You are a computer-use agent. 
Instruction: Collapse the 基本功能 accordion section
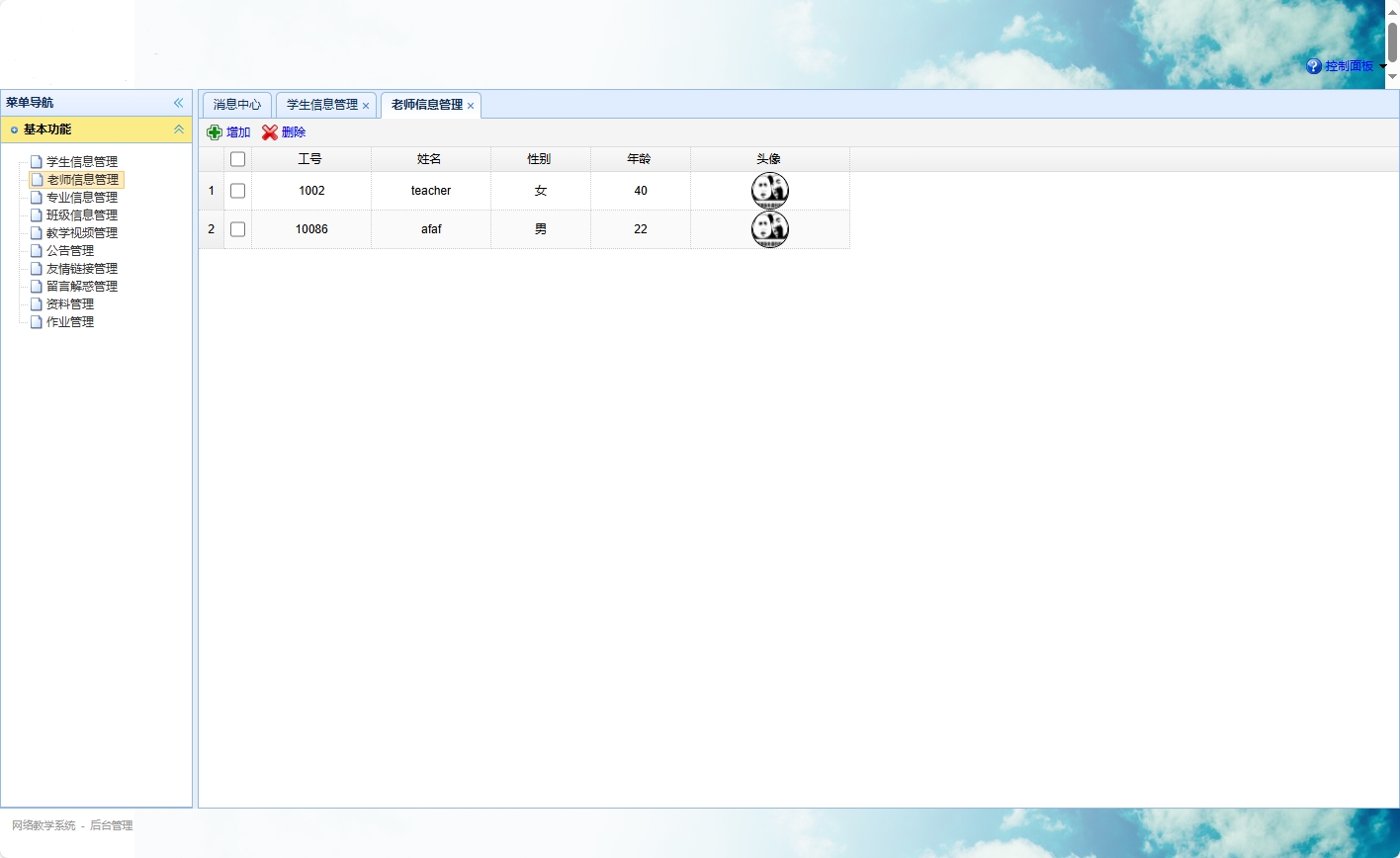point(179,129)
